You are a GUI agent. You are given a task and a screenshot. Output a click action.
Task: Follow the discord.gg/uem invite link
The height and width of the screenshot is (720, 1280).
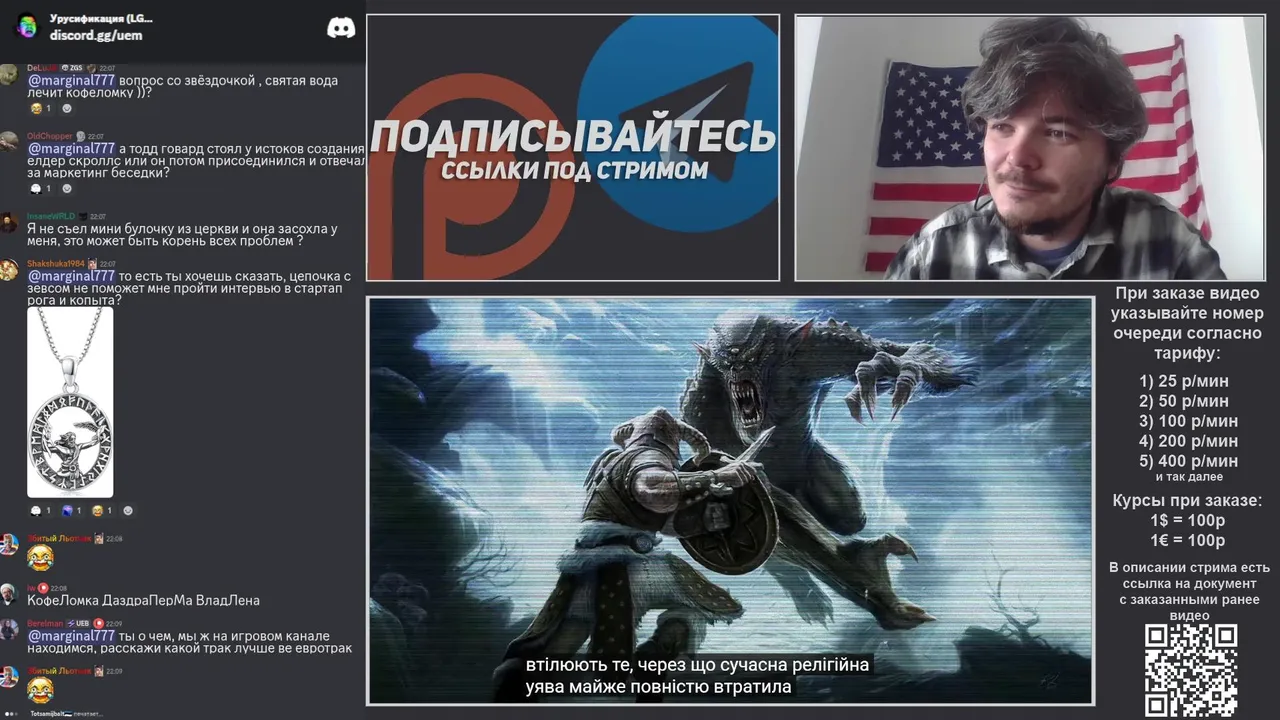coord(96,35)
